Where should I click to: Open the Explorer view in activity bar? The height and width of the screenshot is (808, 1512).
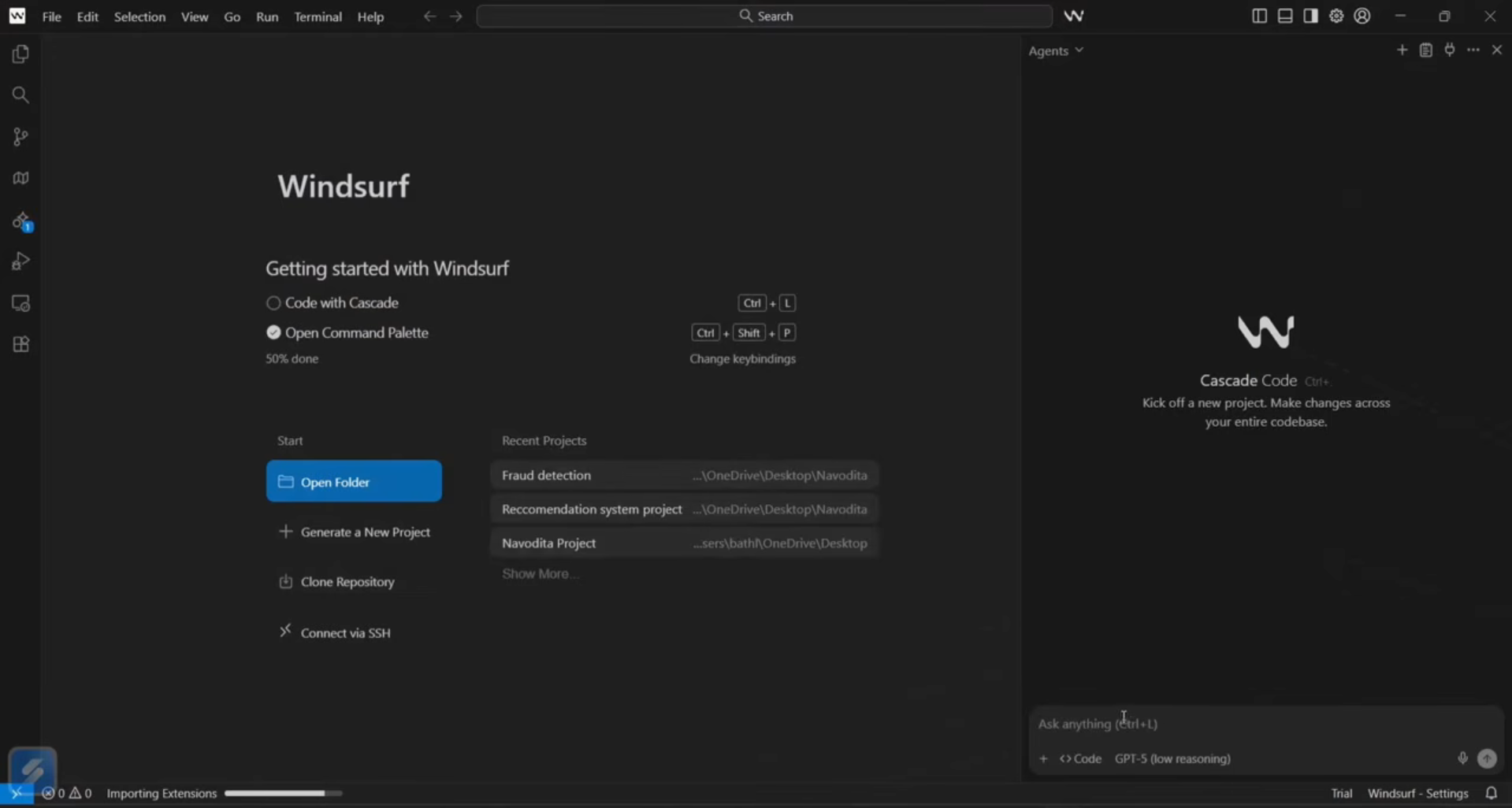coord(20,54)
